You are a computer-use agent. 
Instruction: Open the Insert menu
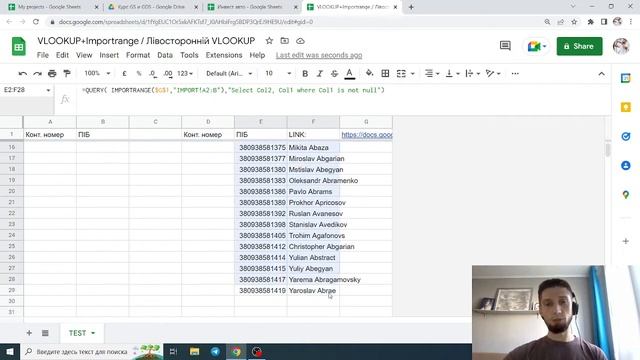[109, 55]
